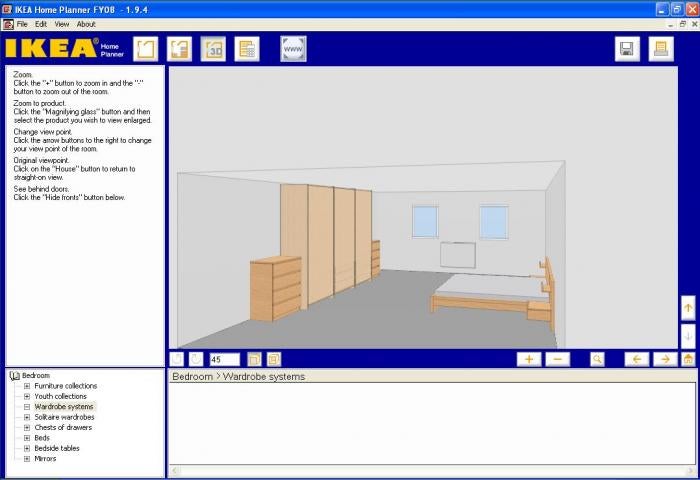Viewport: 700px width, 480px height.
Task: Return to original view with House button
Action: click(688, 359)
